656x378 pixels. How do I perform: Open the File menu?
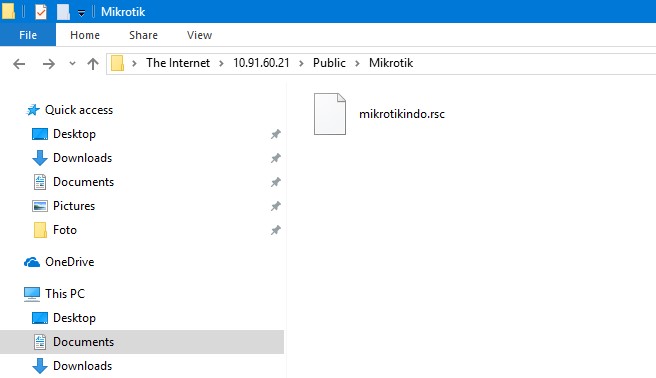(x=28, y=35)
